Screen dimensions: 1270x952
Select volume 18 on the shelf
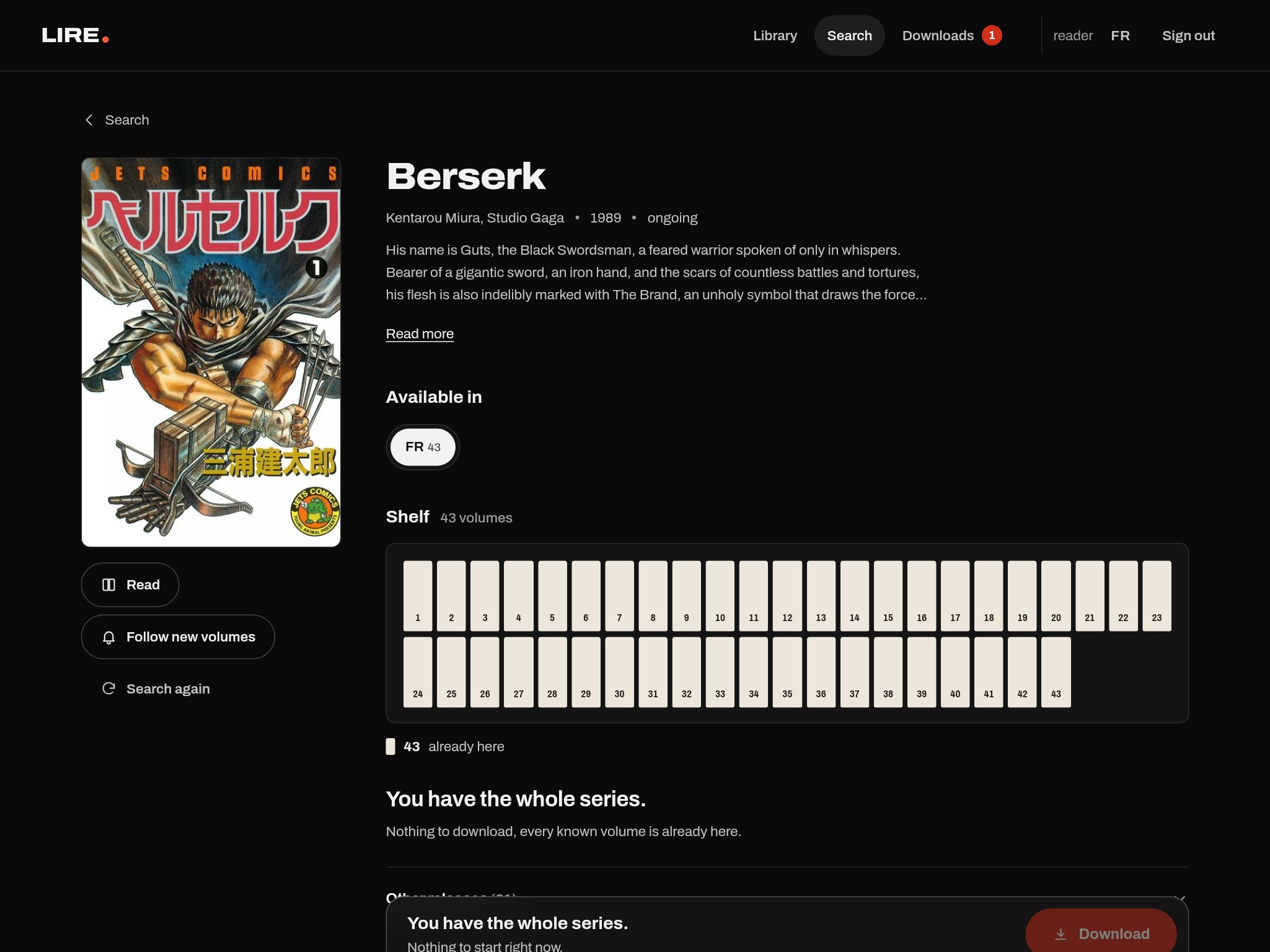click(989, 596)
